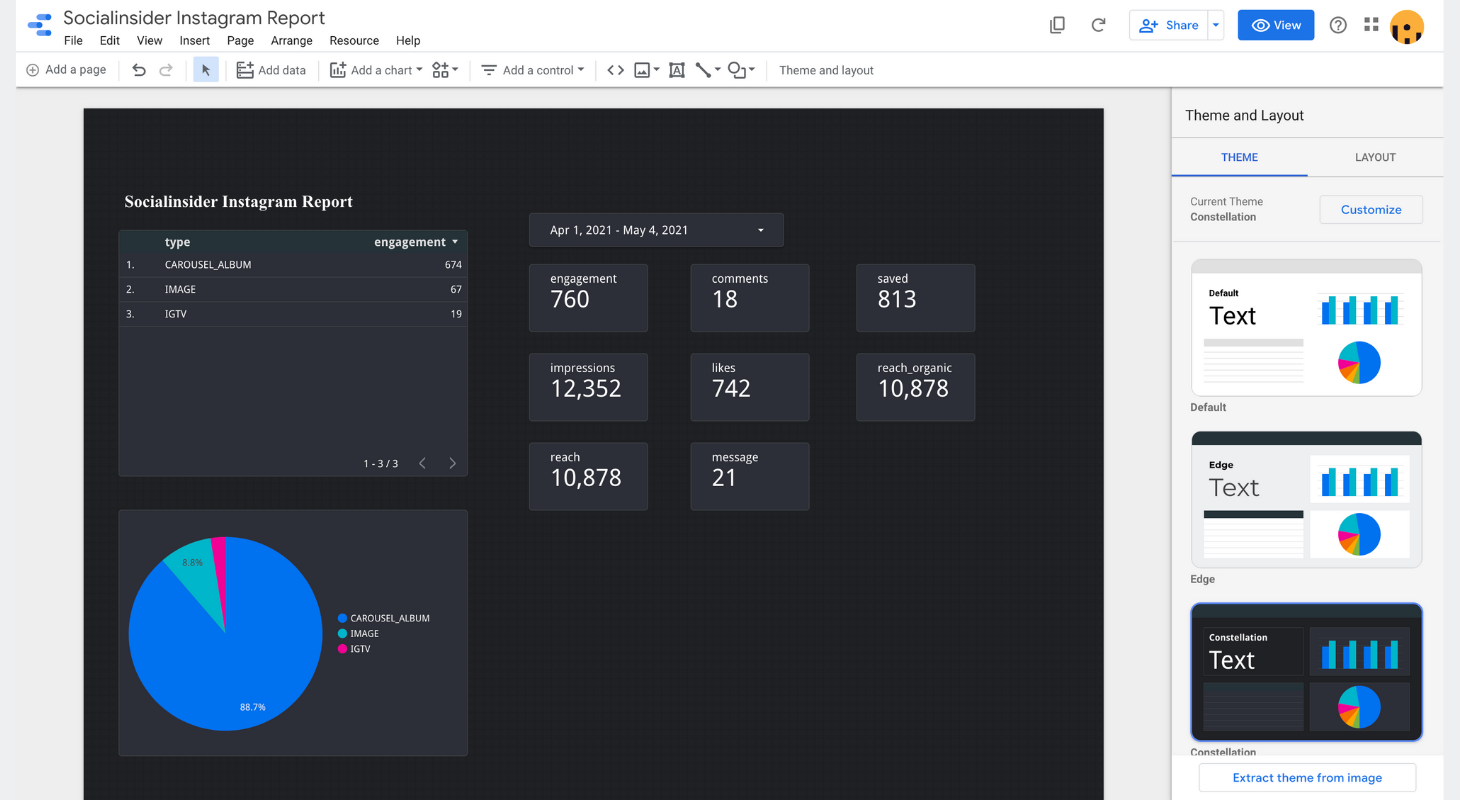Screen dimensions: 1460x800
Task: Open the Help menu
Action: pos(408,41)
